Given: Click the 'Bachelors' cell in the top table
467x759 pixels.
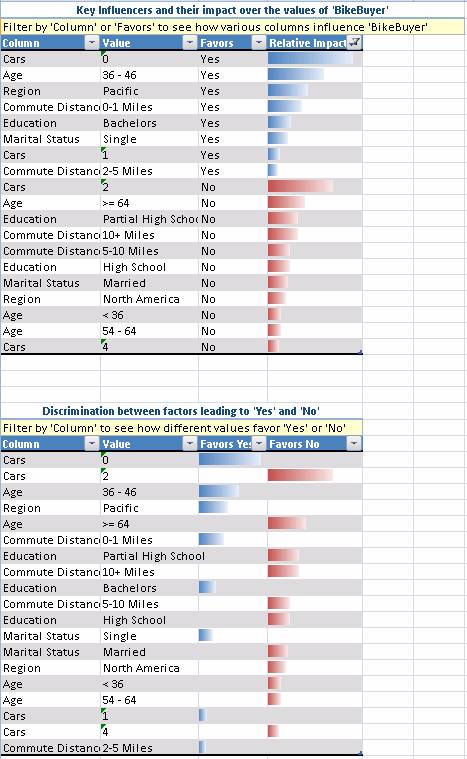Looking at the screenshot, I should pos(149,123).
